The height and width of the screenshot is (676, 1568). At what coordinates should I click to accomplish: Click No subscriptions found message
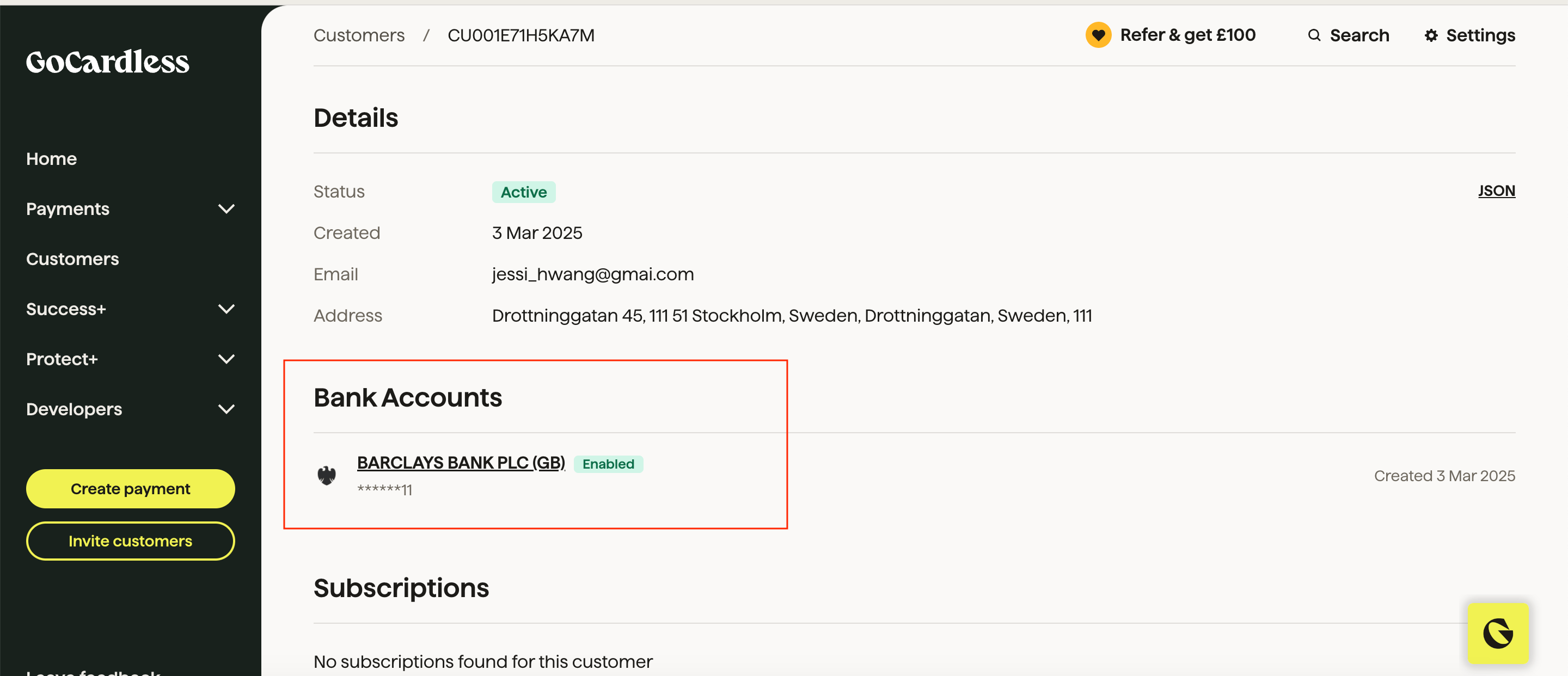483,661
